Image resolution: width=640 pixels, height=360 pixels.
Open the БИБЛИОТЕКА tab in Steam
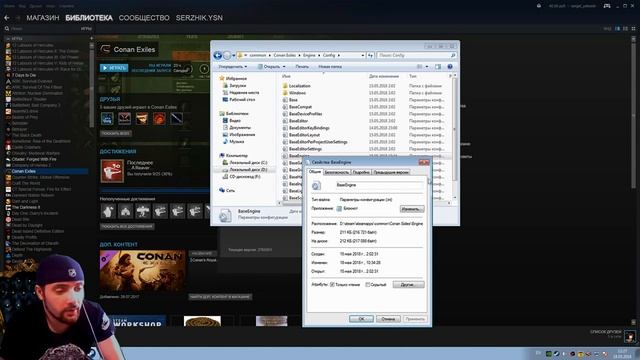pos(89,18)
